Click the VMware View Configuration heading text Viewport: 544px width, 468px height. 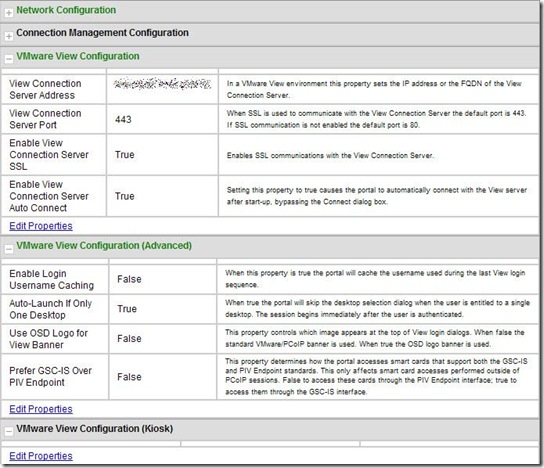78,56
